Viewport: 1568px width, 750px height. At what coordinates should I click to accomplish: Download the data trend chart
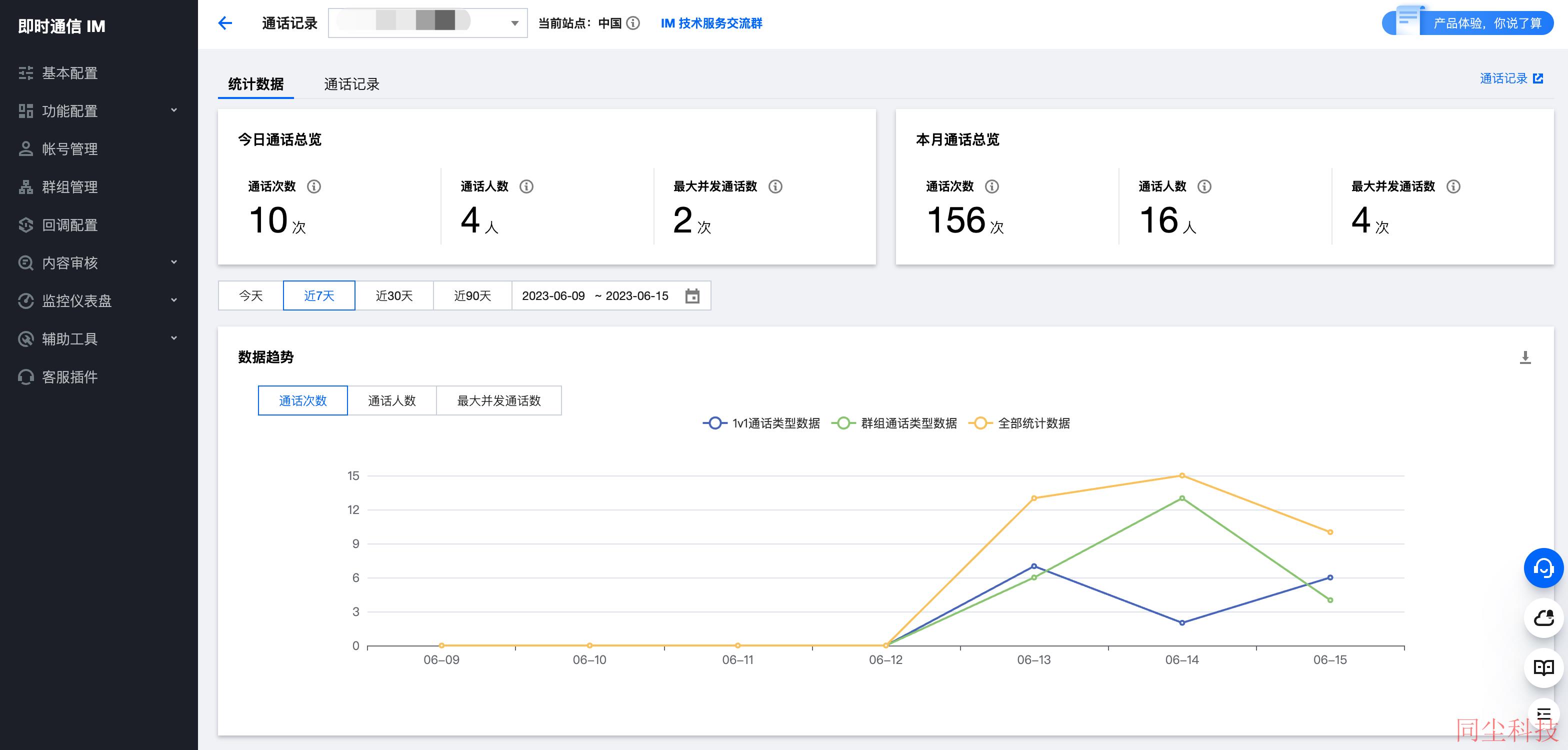click(x=1525, y=357)
